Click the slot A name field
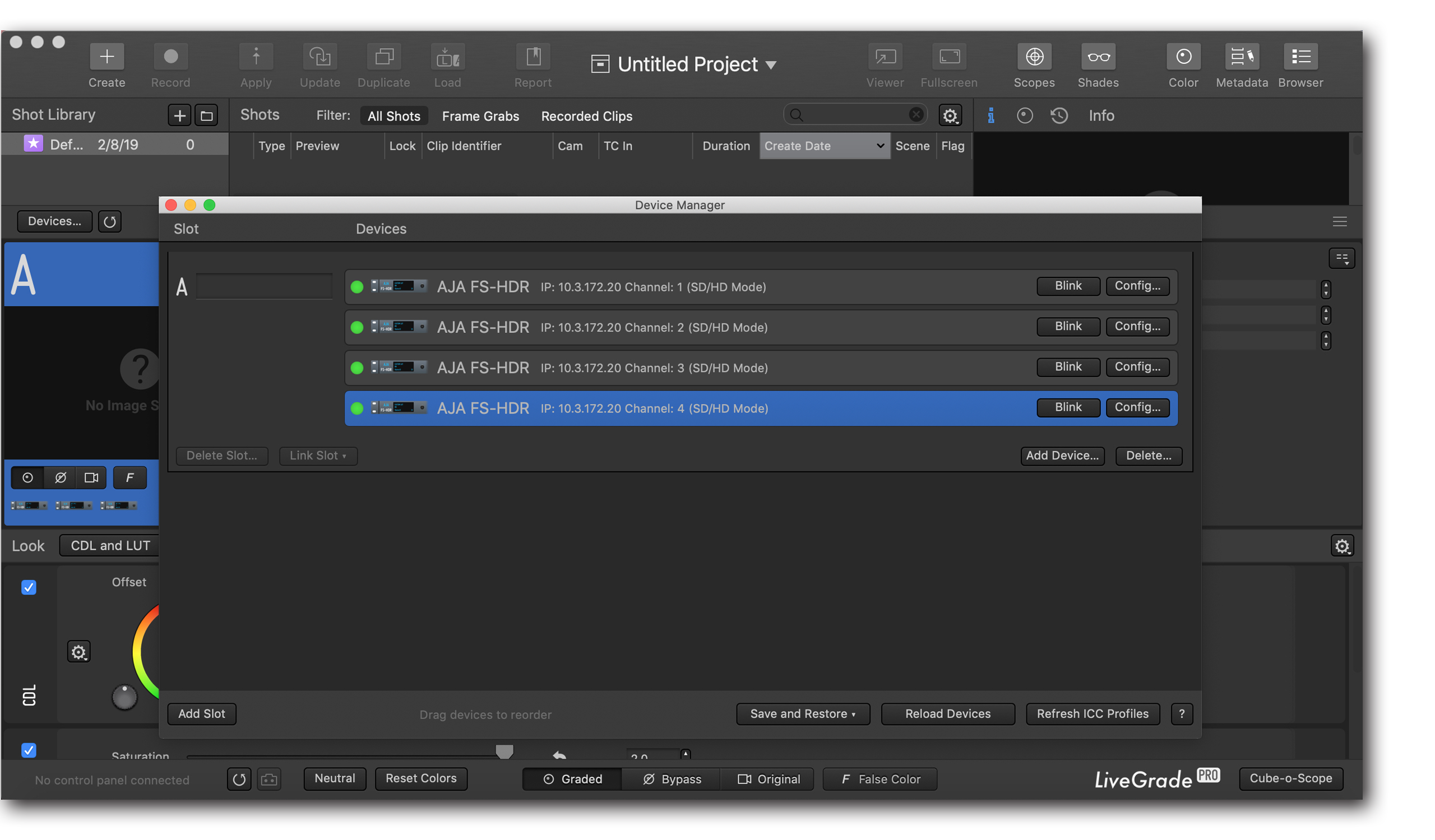The image size is (1435, 840). (263, 286)
